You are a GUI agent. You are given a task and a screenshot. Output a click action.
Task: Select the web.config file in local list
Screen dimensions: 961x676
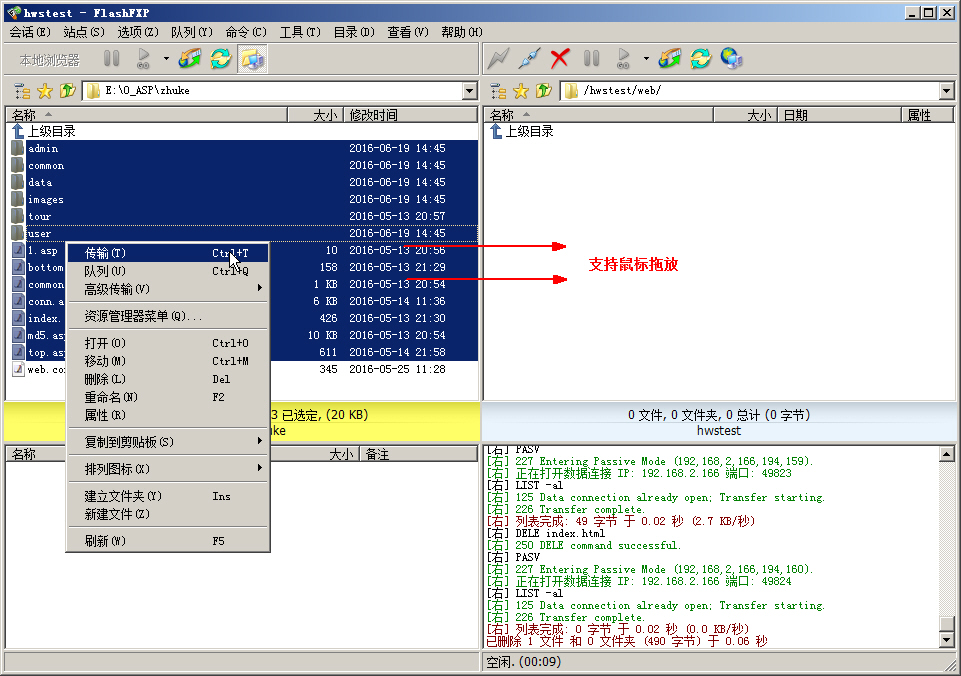46,369
